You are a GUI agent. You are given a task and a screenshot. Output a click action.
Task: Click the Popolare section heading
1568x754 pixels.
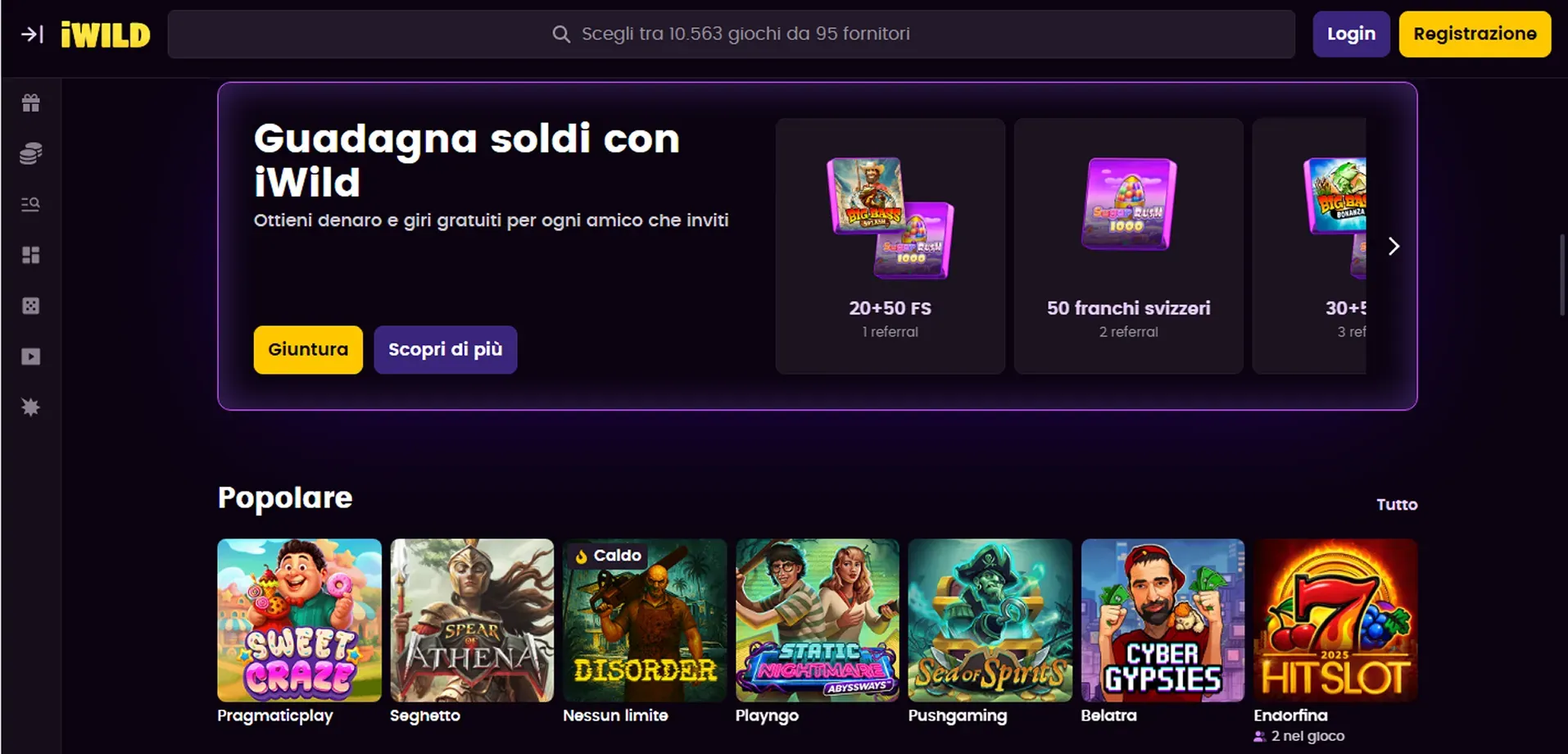click(x=285, y=497)
